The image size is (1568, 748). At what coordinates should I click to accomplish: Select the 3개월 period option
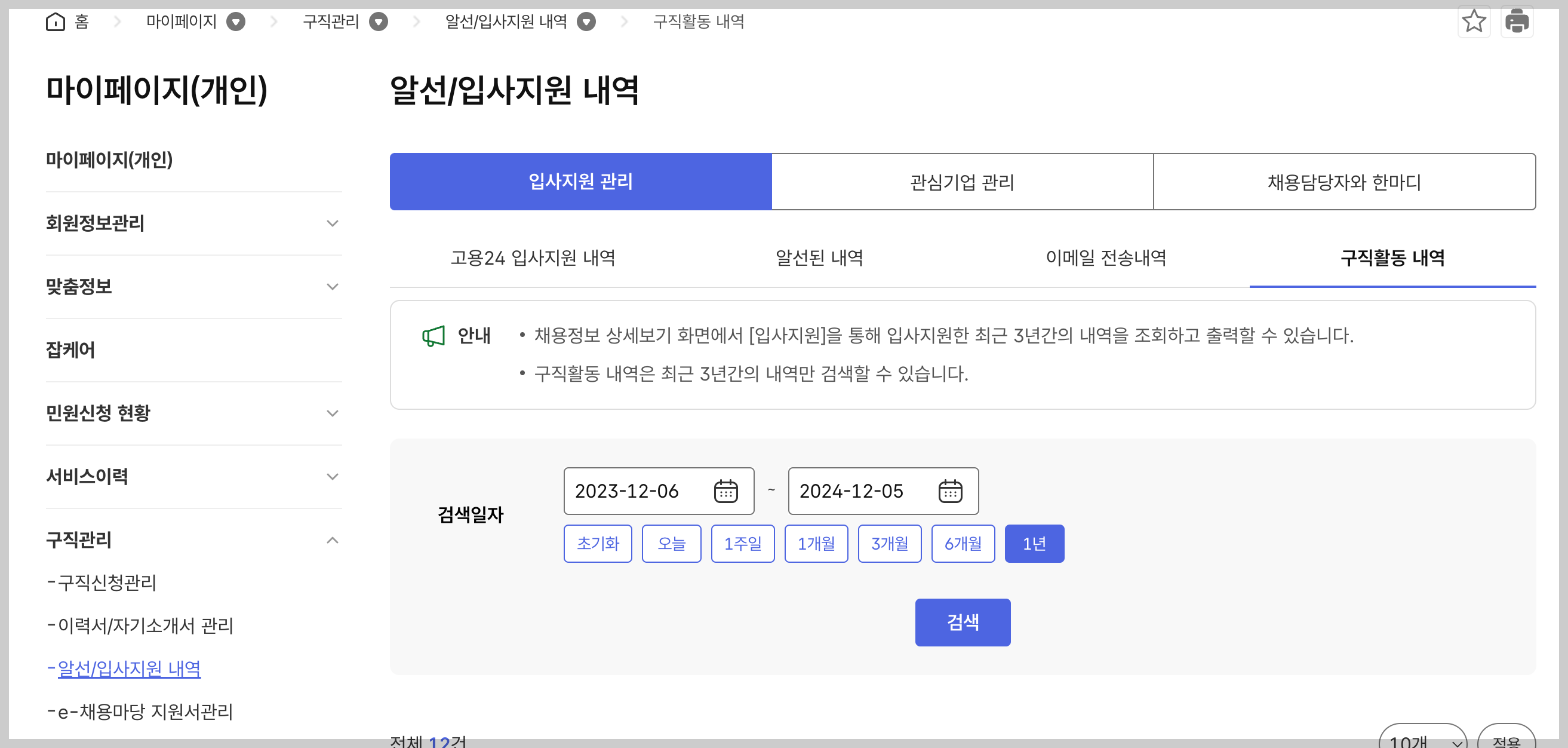pyautogui.click(x=889, y=543)
